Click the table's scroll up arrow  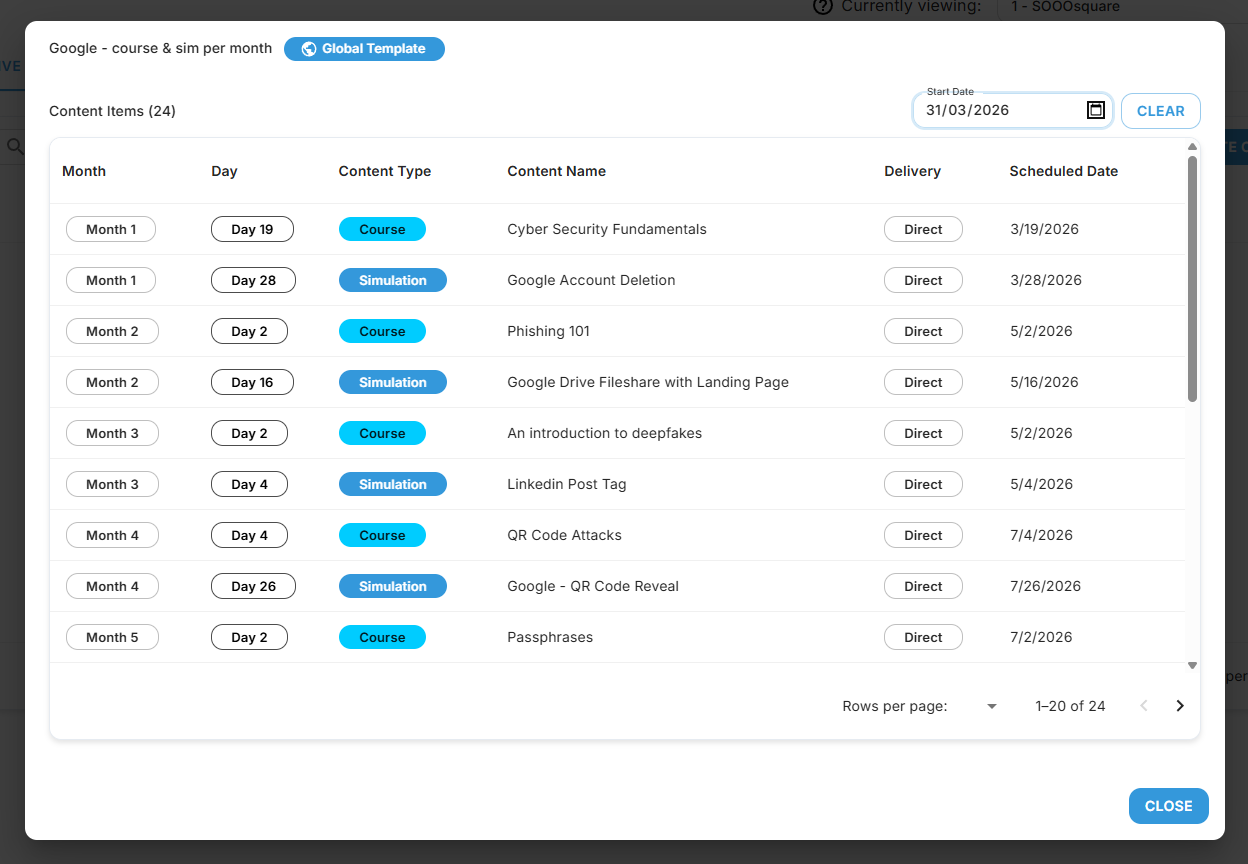[x=1192, y=148]
